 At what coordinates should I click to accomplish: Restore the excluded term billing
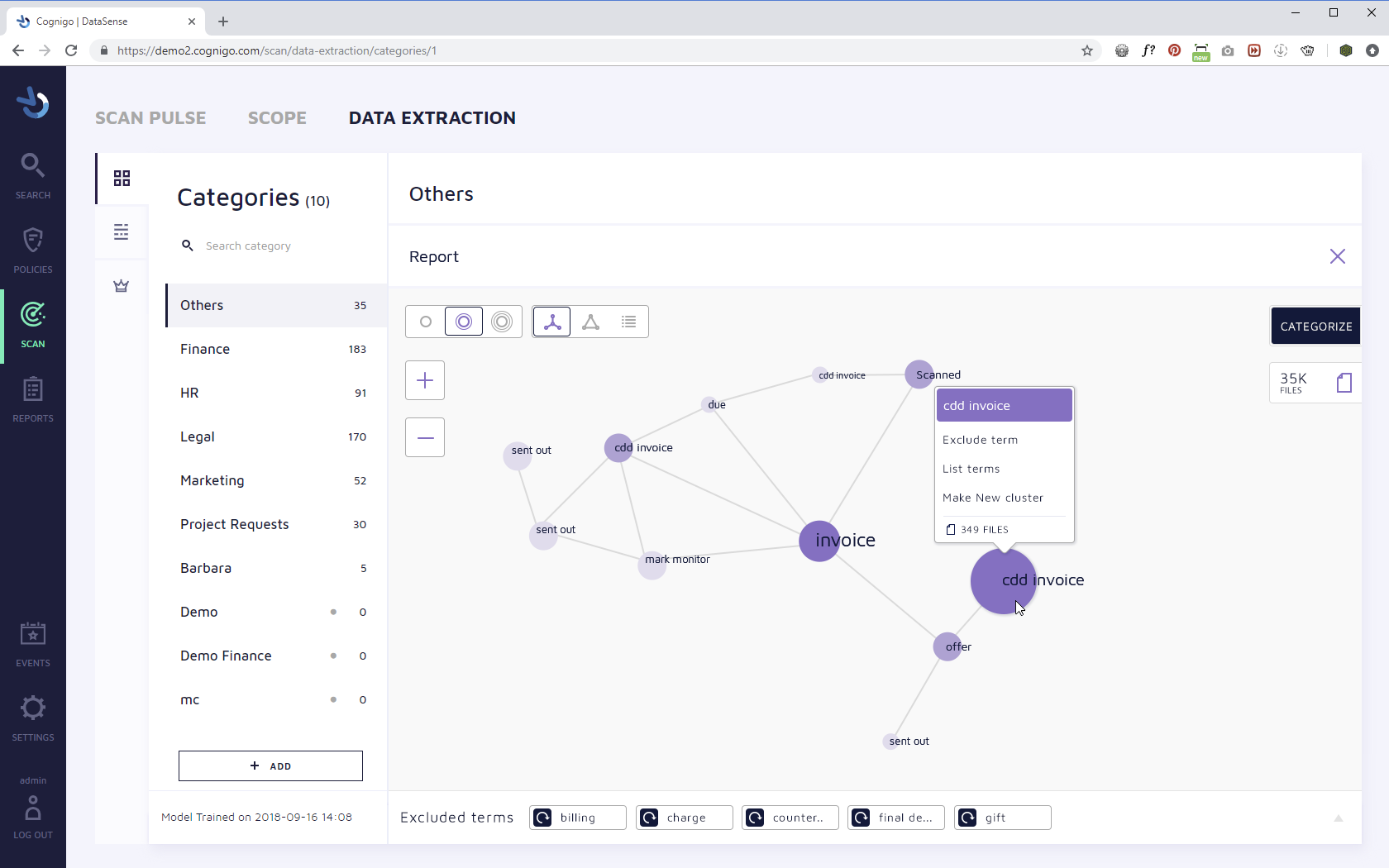point(543,818)
